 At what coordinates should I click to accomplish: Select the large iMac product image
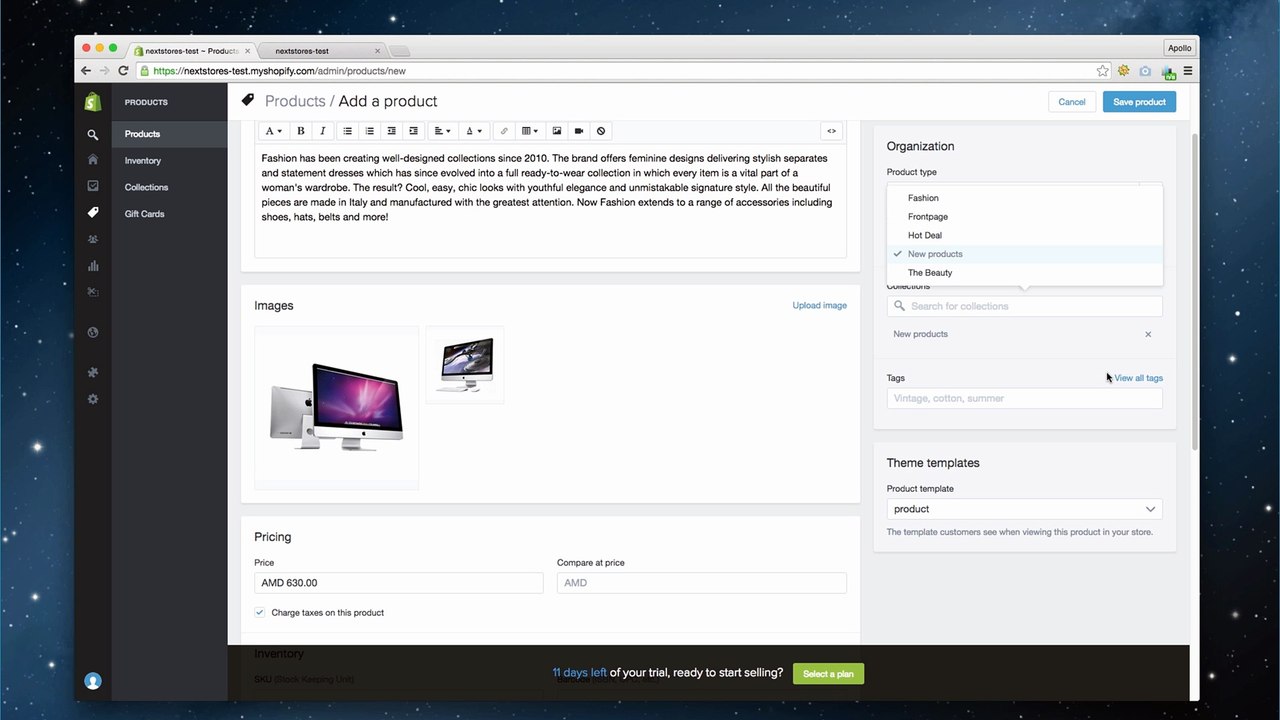[337, 408]
